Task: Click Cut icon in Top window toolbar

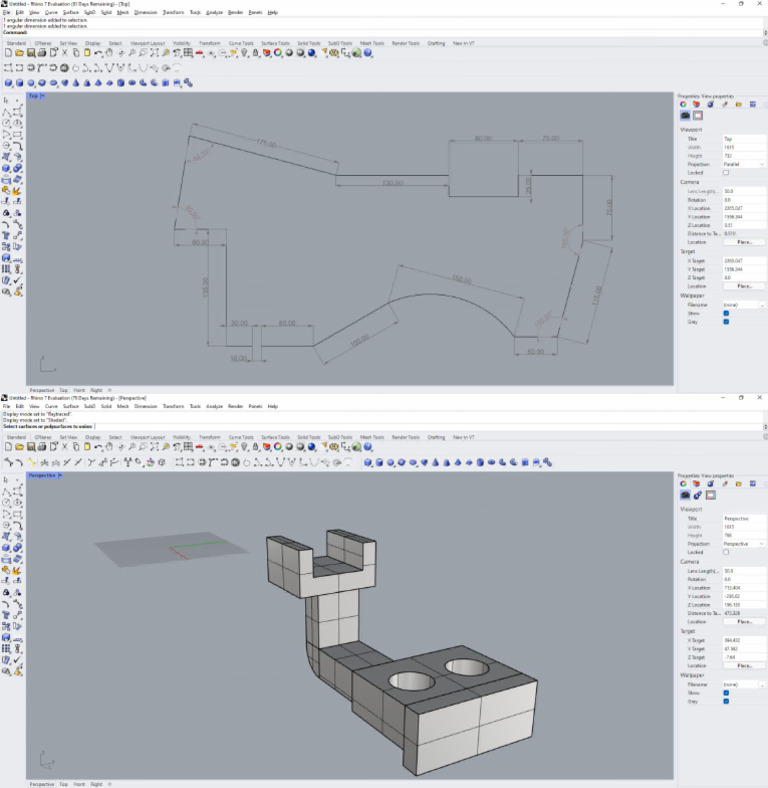Action: (x=64, y=53)
